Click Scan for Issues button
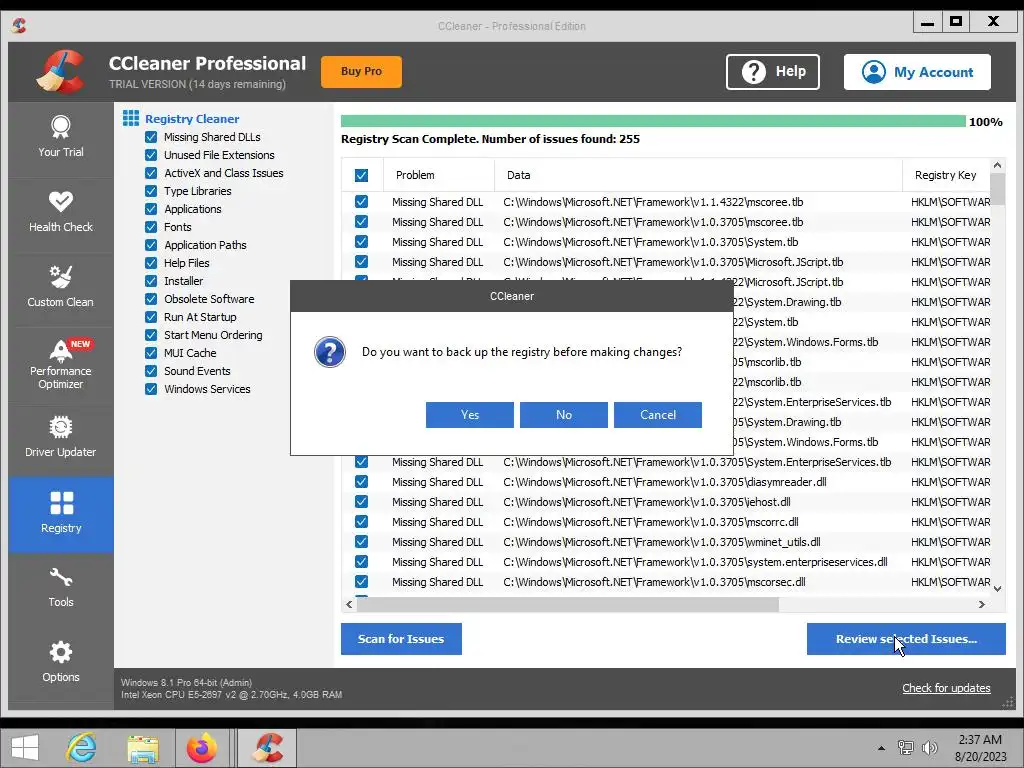This screenshot has width=1024, height=768. point(401,639)
